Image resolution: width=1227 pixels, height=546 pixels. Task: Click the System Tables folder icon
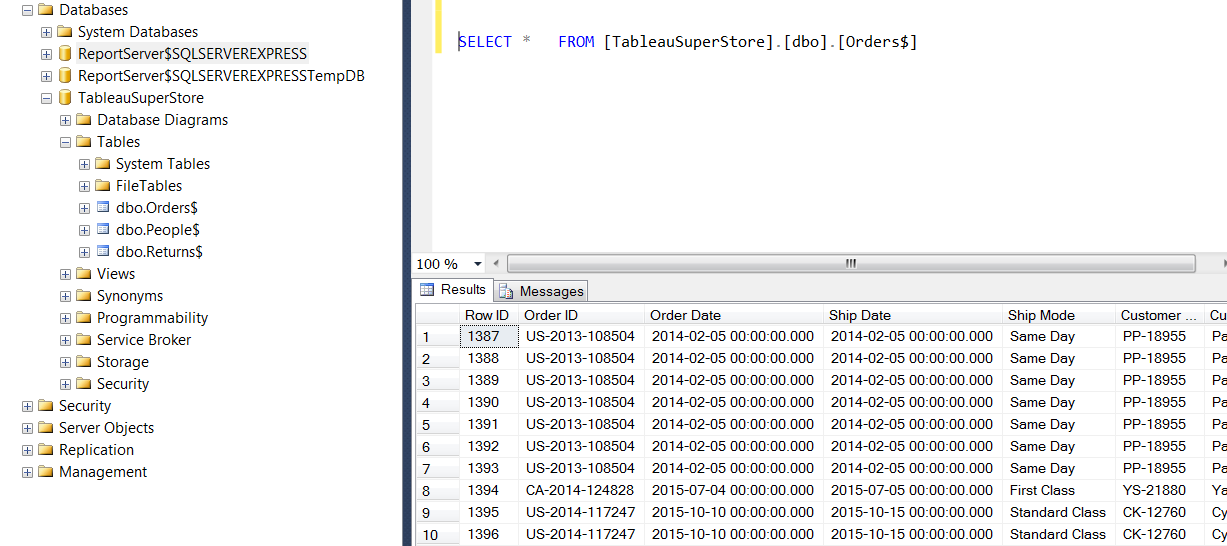point(103,164)
